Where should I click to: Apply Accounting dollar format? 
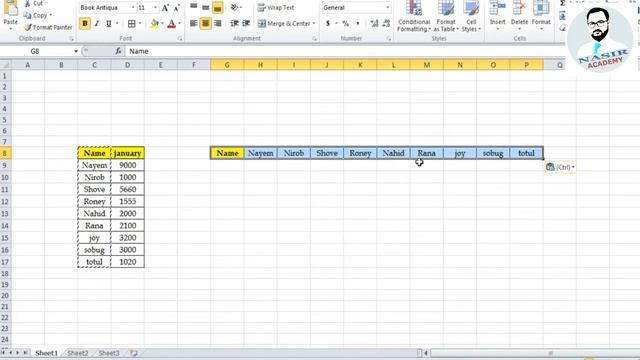(328, 24)
